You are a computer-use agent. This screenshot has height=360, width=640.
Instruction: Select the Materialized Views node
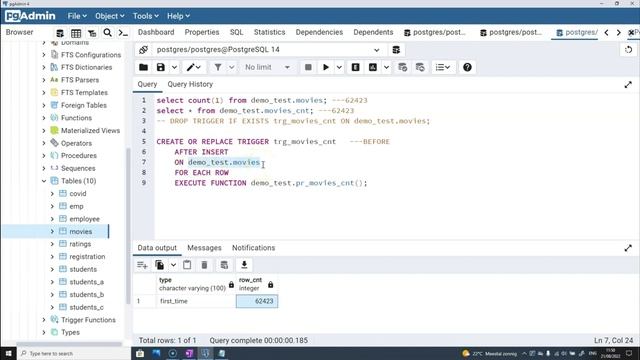[x=90, y=131]
